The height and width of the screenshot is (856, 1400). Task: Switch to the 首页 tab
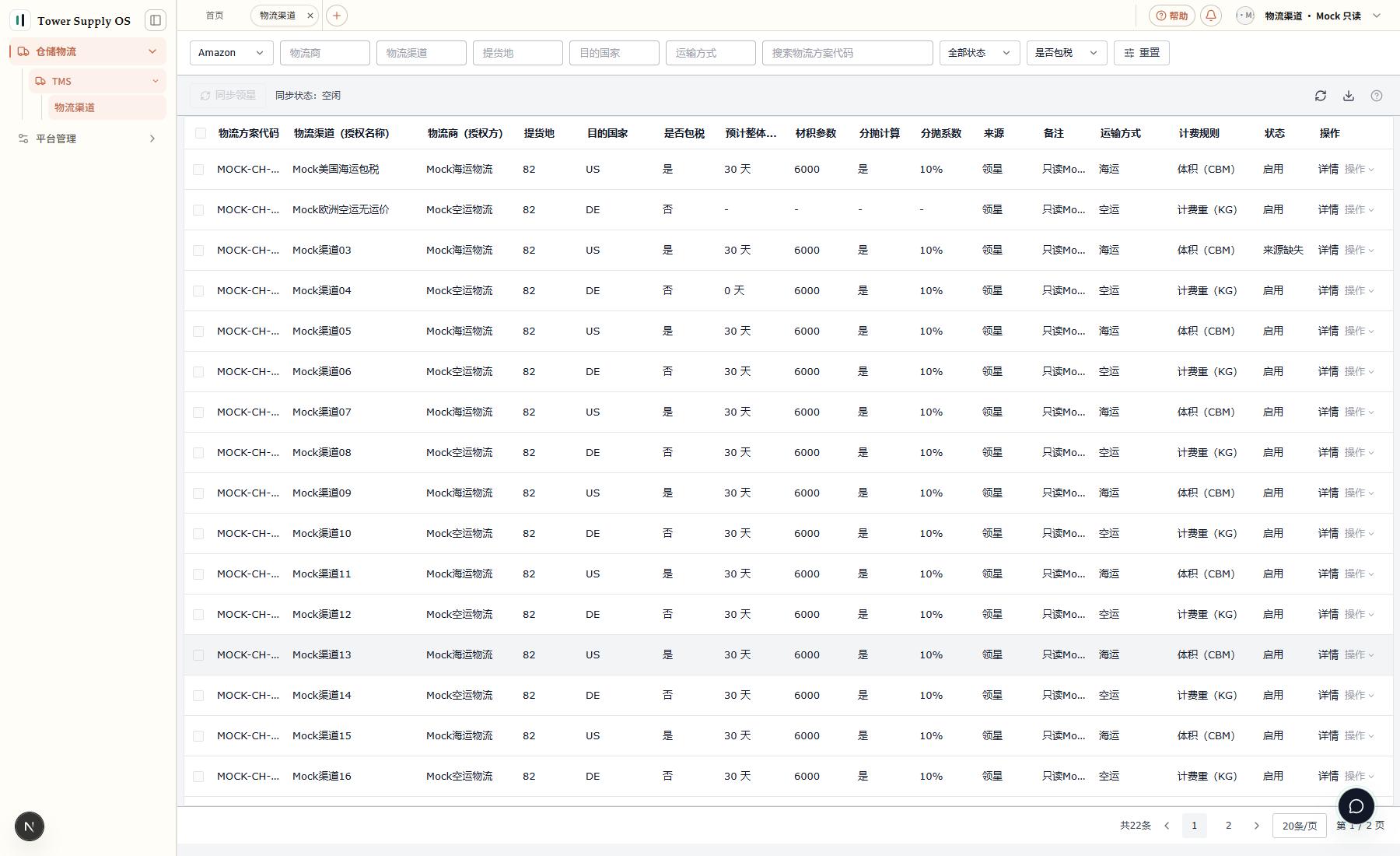(x=215, y=16)
